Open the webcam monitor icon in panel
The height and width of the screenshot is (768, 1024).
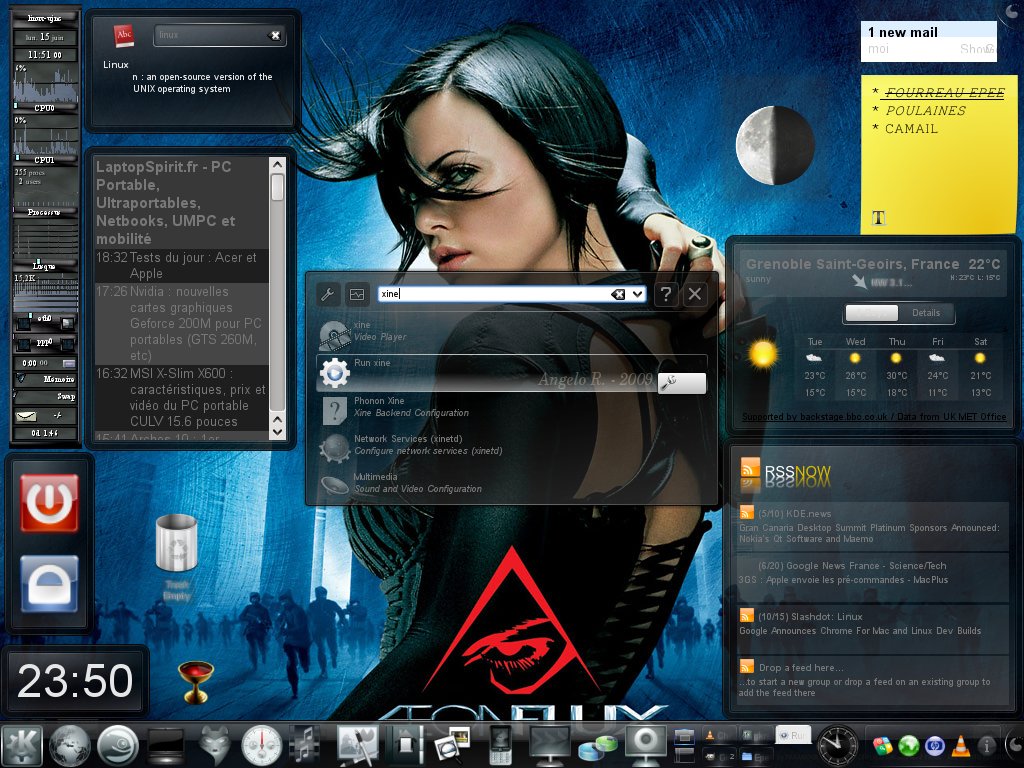click(645, 745)
